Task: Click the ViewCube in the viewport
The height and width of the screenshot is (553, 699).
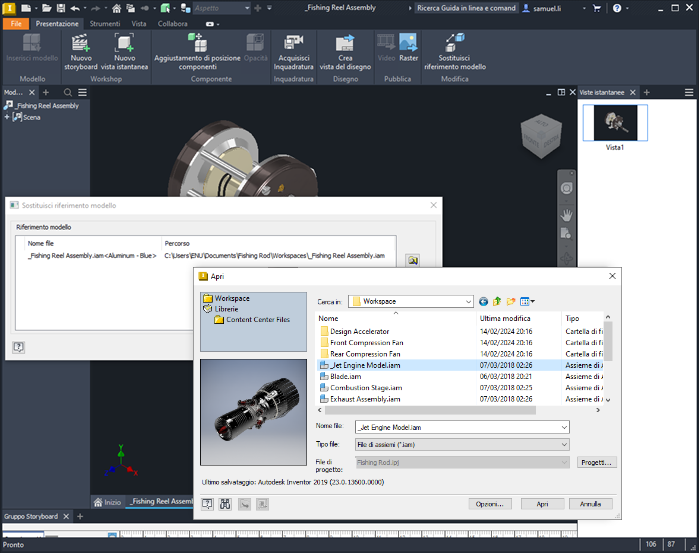Action: point(541,136)
